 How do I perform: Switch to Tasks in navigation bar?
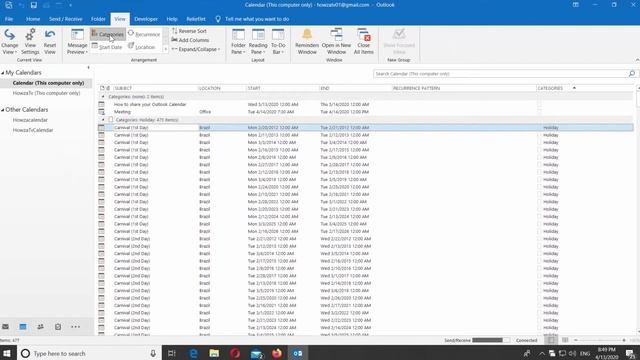(58, 327)
